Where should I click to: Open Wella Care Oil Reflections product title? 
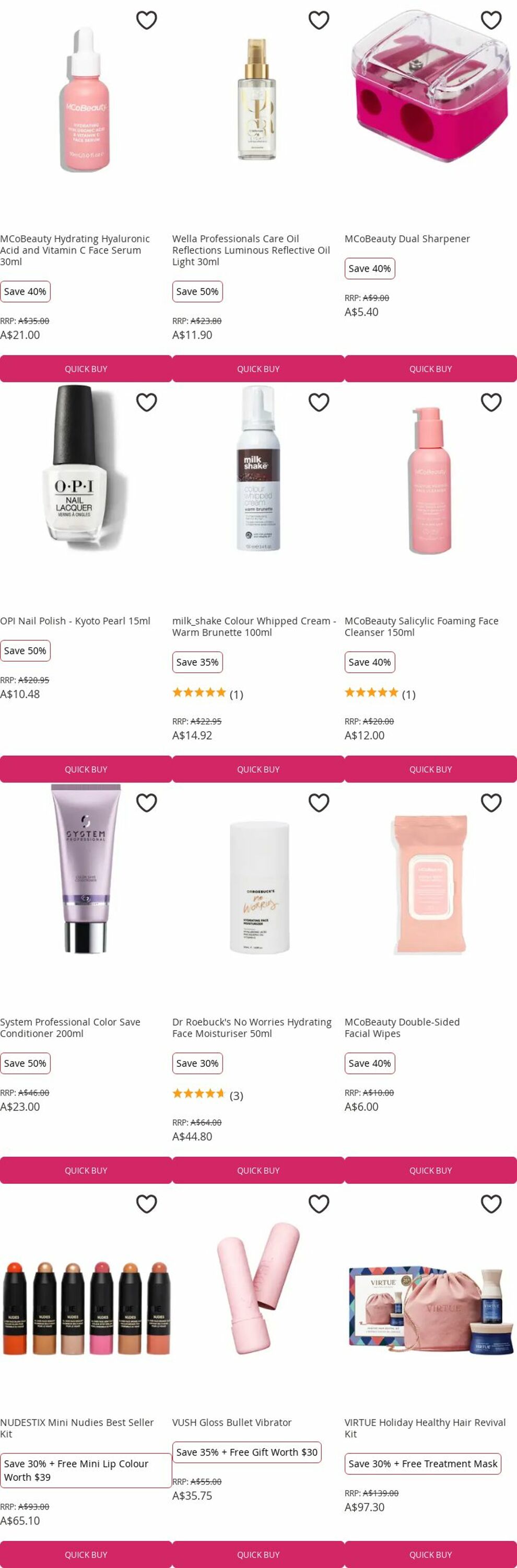coord(251,250)
